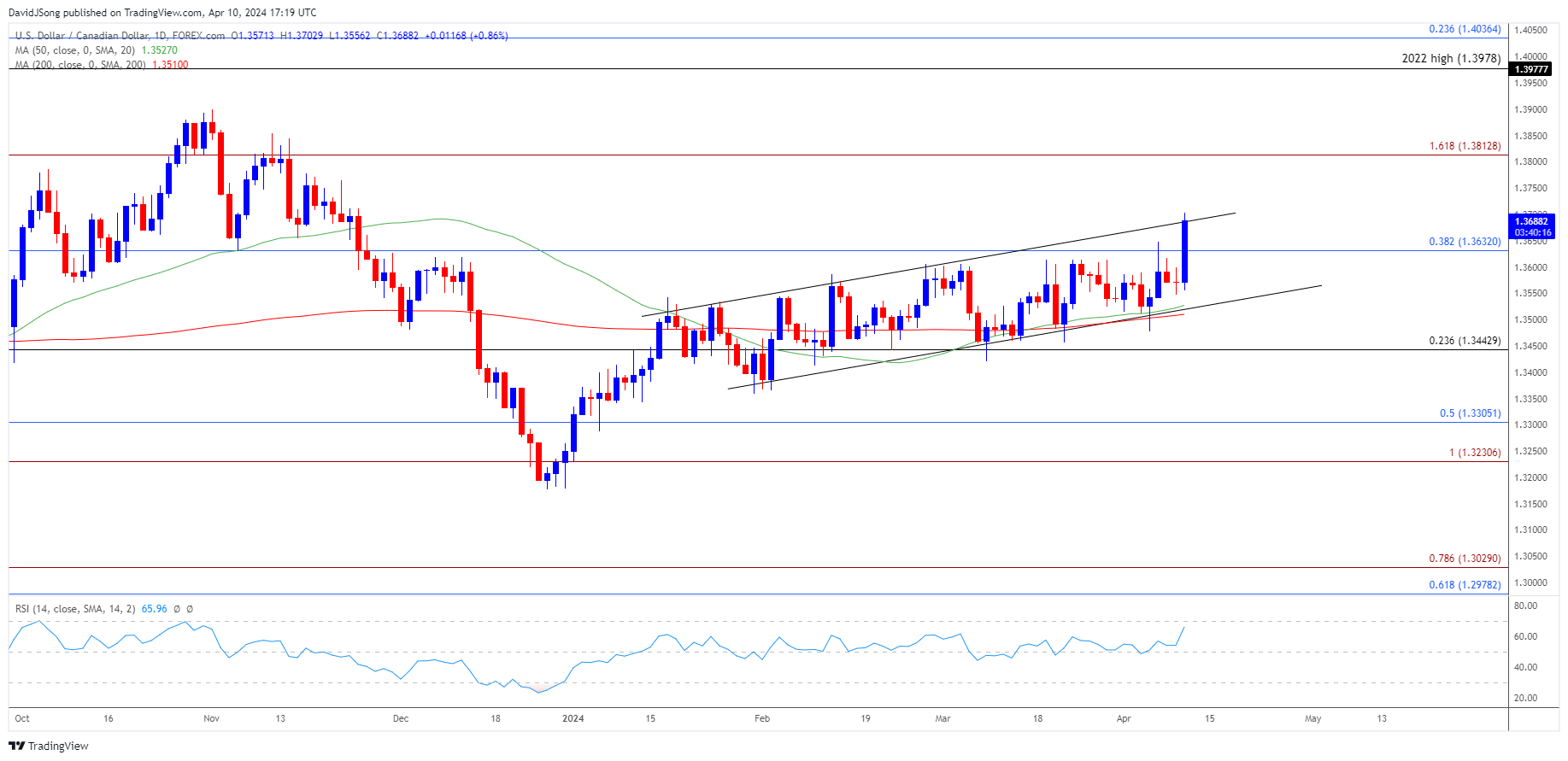Click the 0.236 (1.34429) Fibonacci label
This screenshot has width=1568, height=761.
pos(1465,341)
